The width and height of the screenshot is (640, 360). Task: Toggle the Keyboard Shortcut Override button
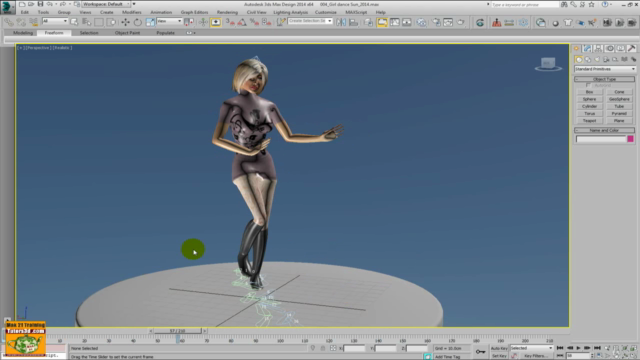click(x=216, y=22)
